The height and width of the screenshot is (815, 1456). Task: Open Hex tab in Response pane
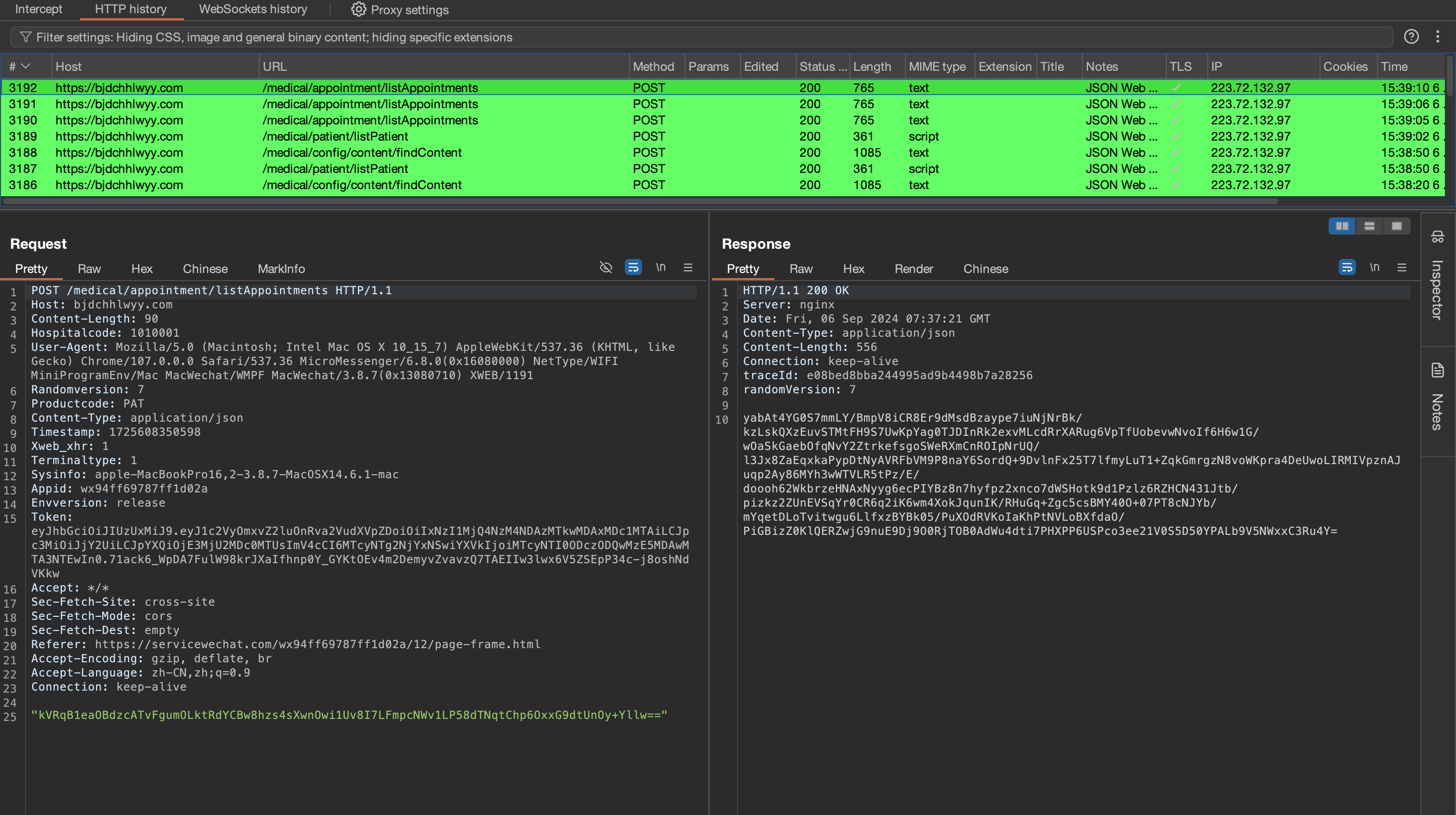click(x=853, y=268)
